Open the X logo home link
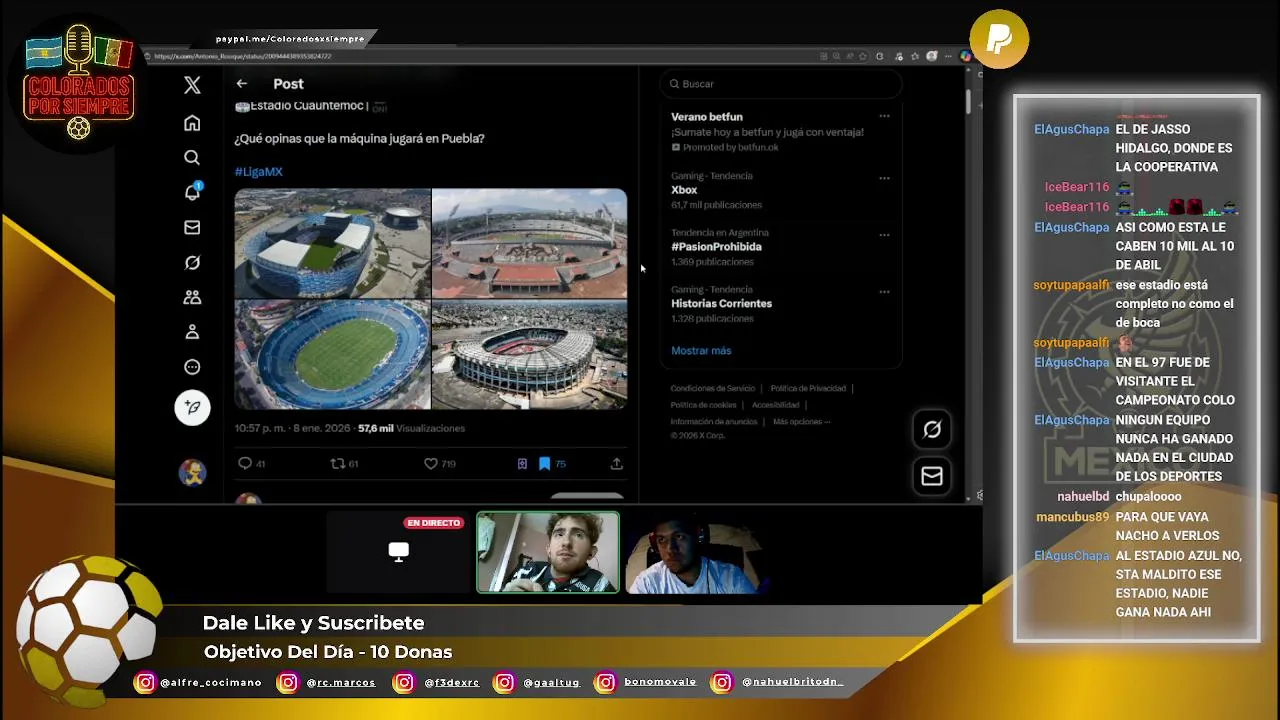1280x720 pixels. coord(192,85)
